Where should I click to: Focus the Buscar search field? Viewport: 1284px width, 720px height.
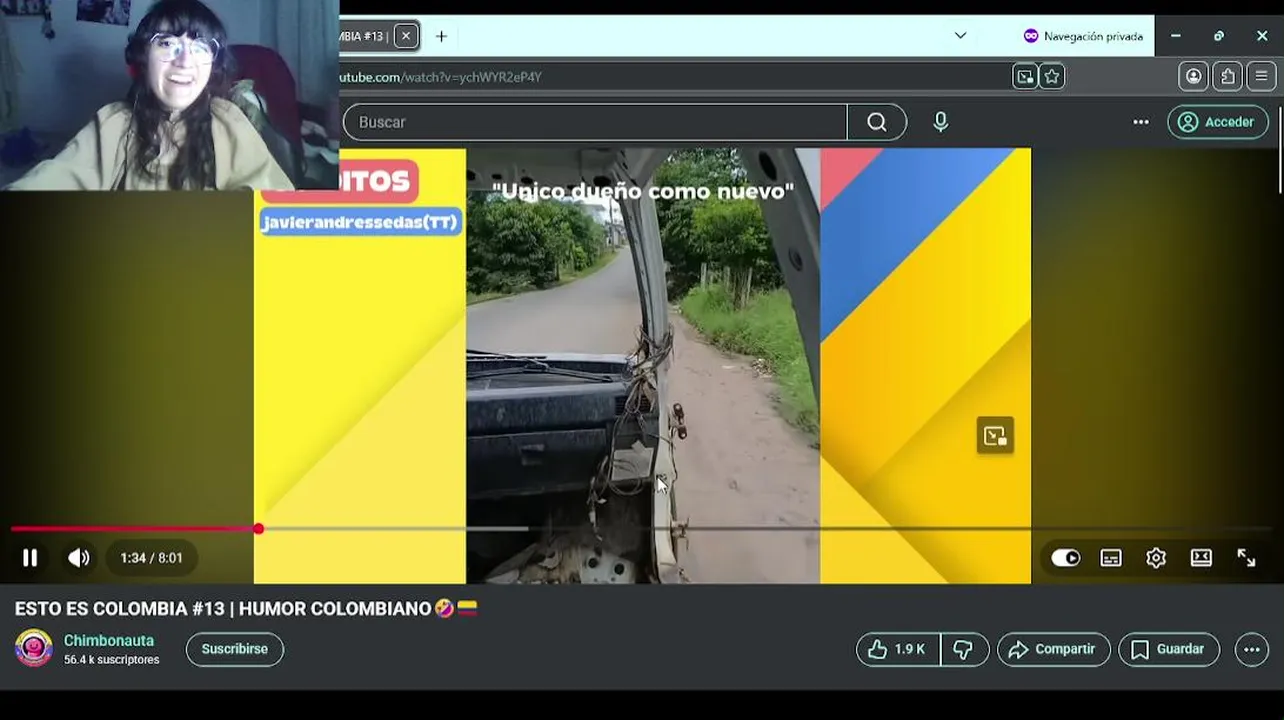pyautogui.click(x=595, y=122)
